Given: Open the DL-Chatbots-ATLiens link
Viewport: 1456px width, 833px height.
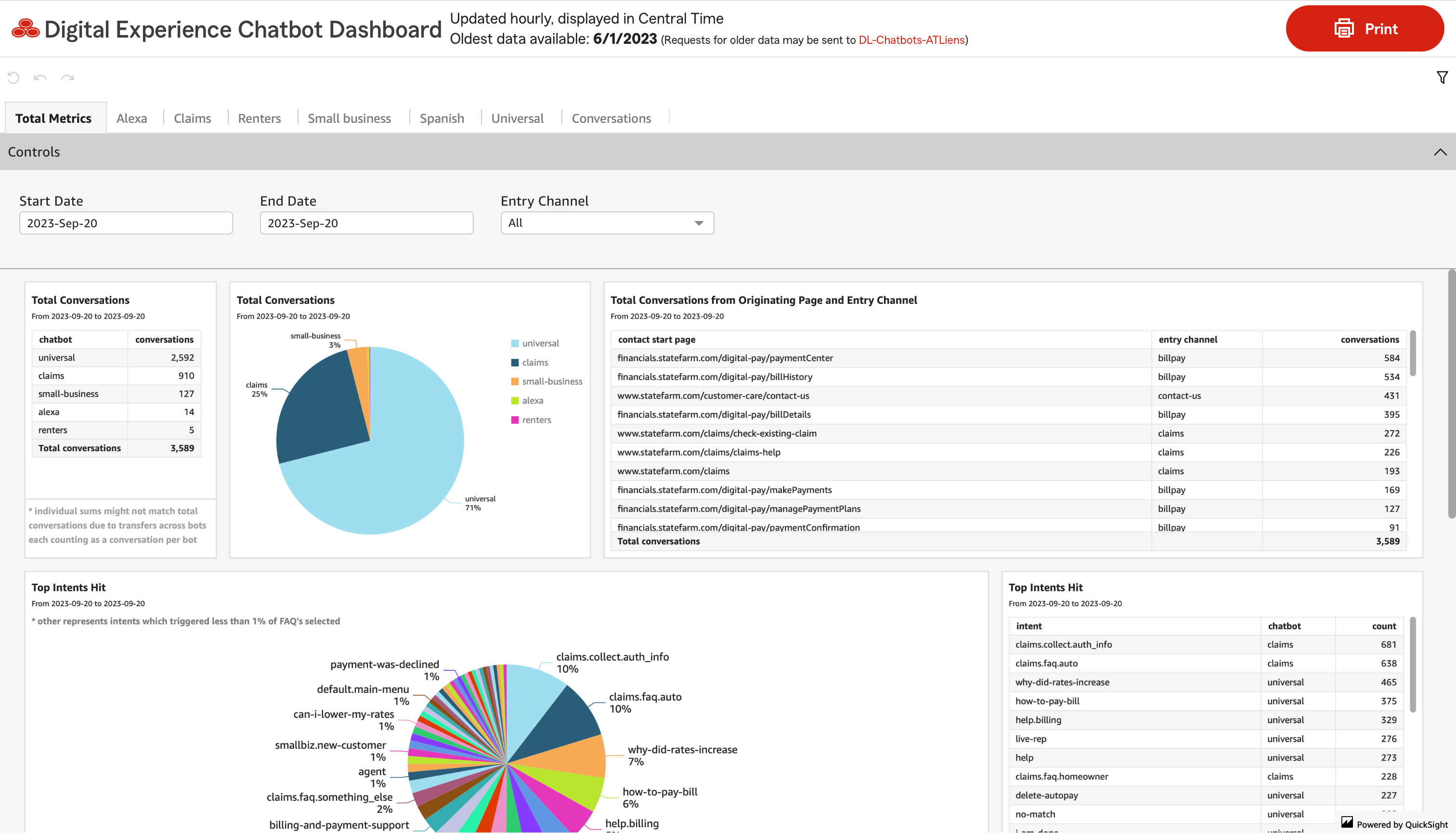Looking at the screenshot, I should 911,40.
